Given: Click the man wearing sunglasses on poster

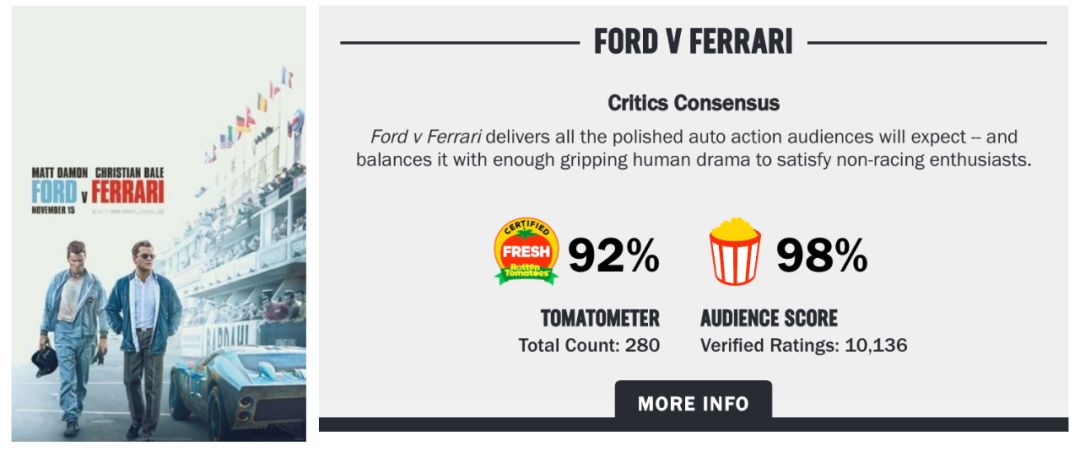Looking at the screenshot, I should tap(145, 330).
